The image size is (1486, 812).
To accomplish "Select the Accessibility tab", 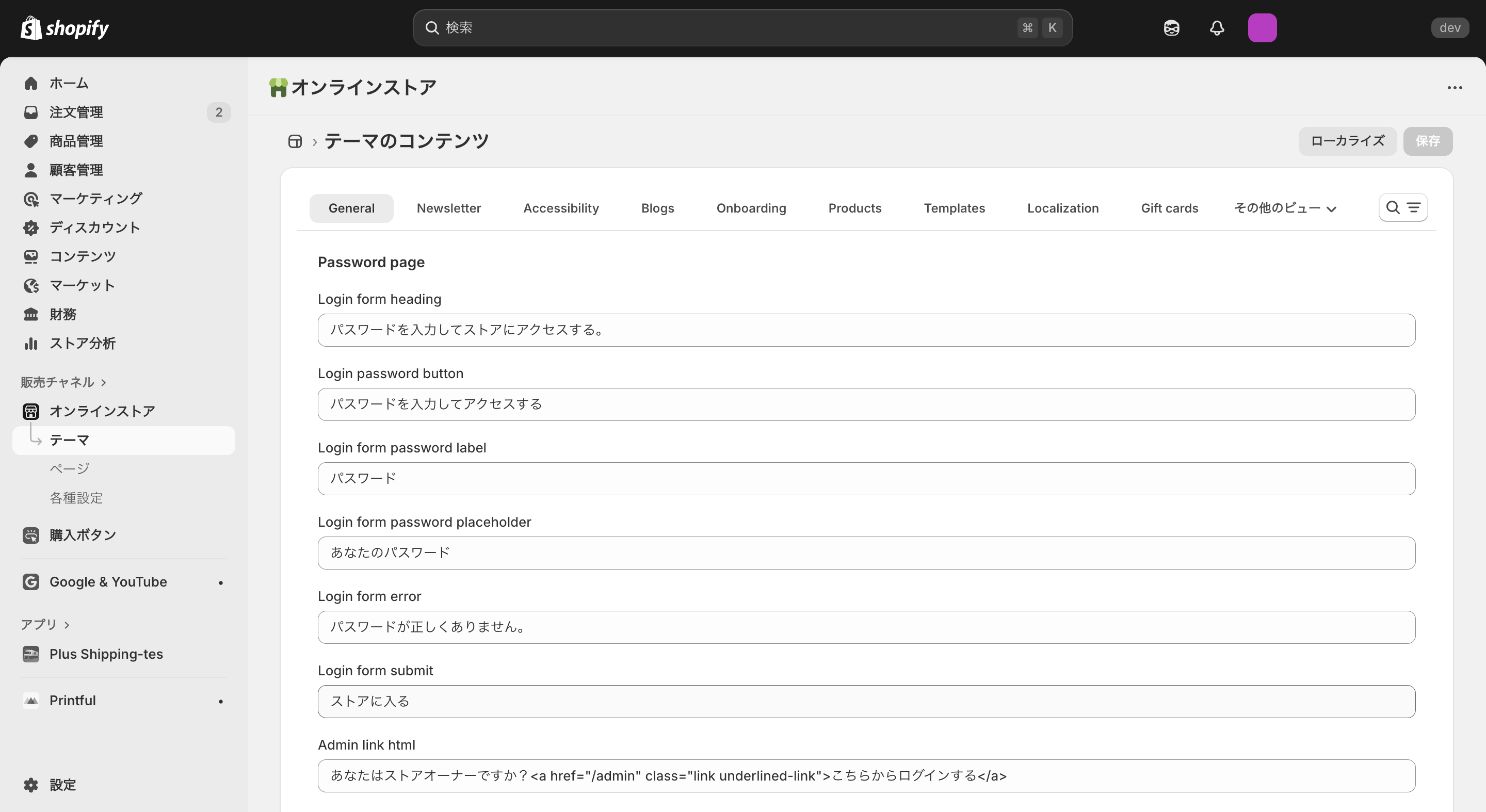I will tap(561, 208).
